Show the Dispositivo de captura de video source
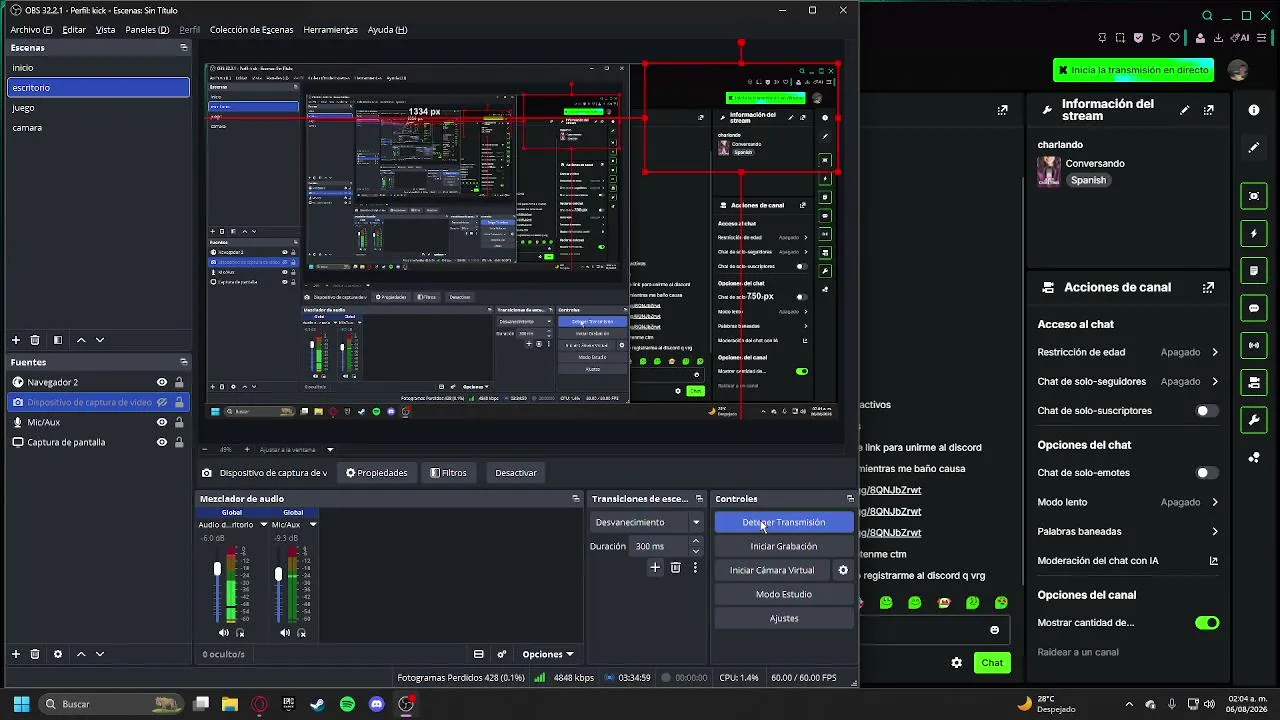 click(162, 402)
